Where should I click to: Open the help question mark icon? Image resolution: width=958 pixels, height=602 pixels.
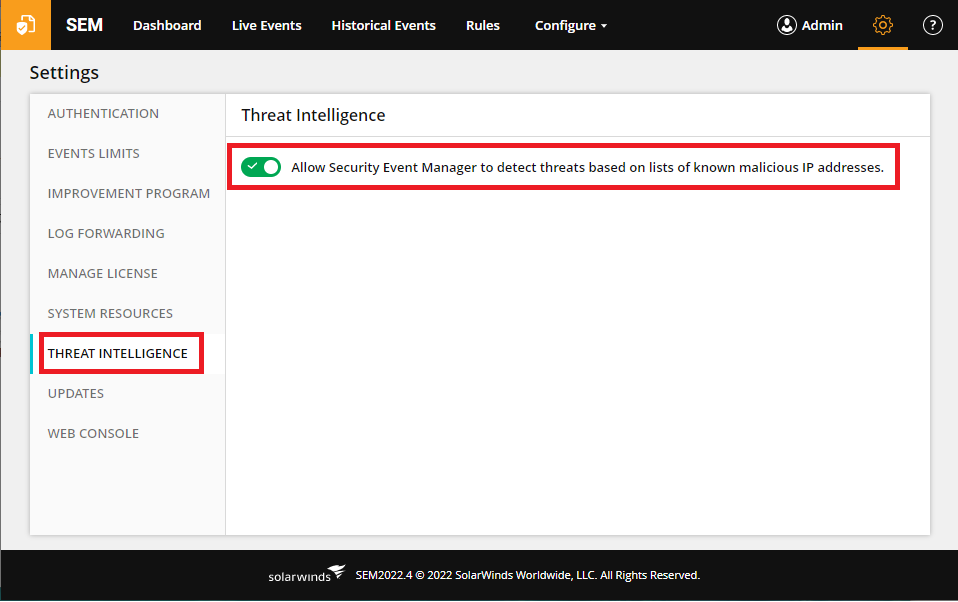pyautogui.click(x=932, y=25)
